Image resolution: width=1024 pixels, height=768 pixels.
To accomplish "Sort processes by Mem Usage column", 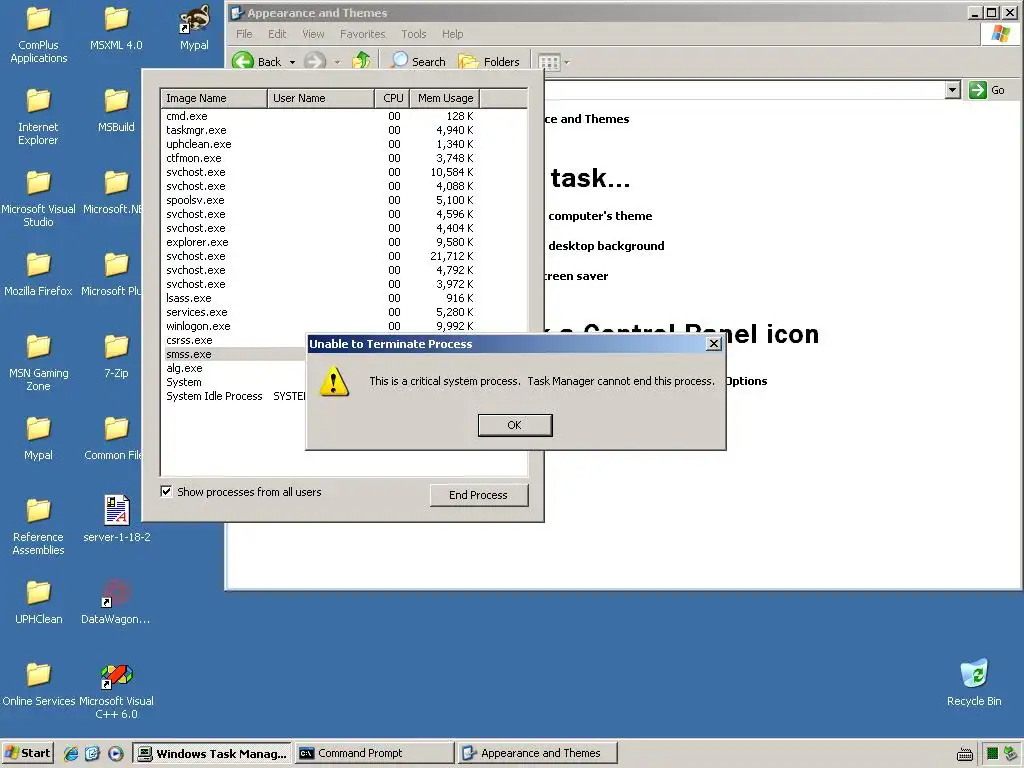I will [x=445, y=98].
